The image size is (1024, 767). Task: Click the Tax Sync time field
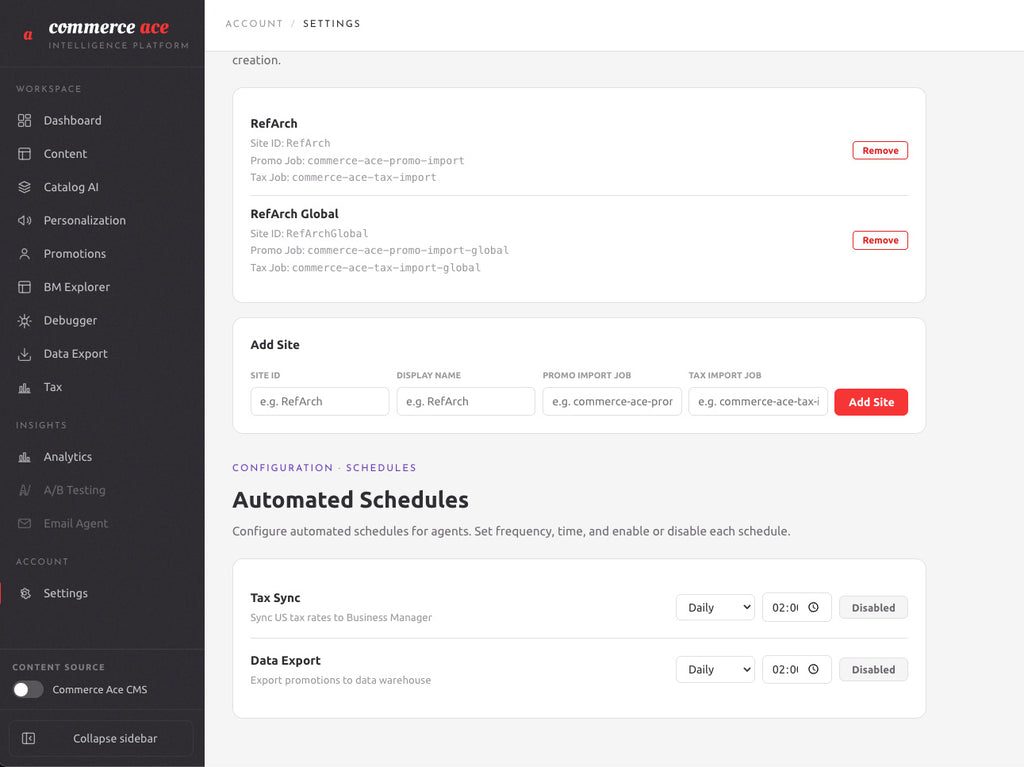[797, 607]
